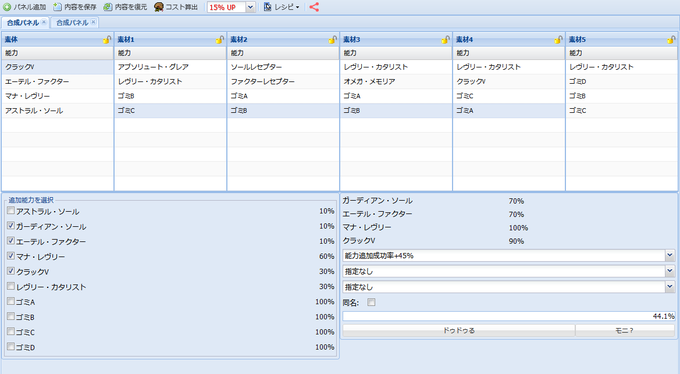This screenshot has width=680, height=374.
Task: Open the first 指定なし dropdown
Action: point(670,271)
